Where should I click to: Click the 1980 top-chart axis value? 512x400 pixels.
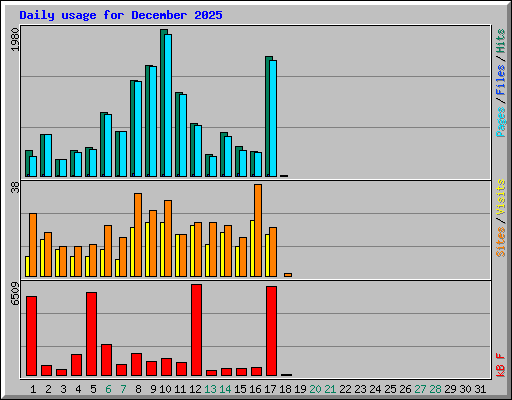click(15, 39)
